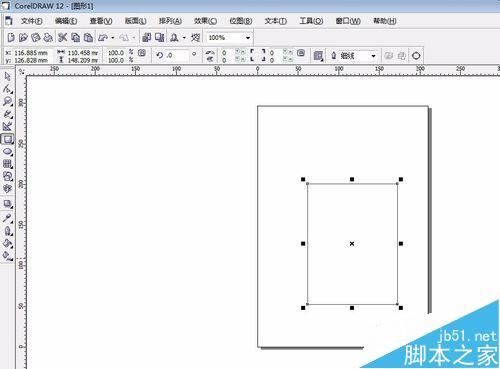Screen dimensions: 500x369
Task: Toggle the non-proportional scale lock
Action: (142, 53)
